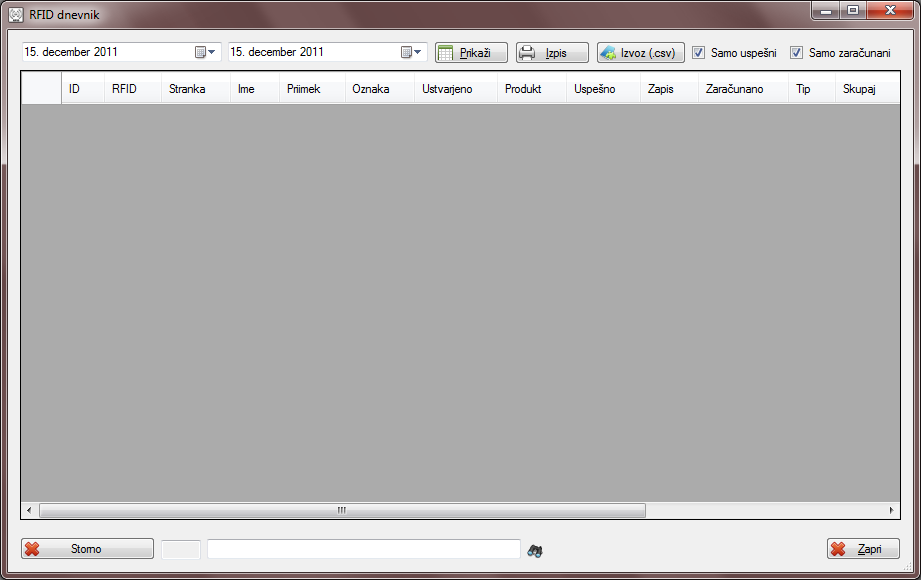Sort by the Ustvarjeno column header

click(x=456, y=89)
